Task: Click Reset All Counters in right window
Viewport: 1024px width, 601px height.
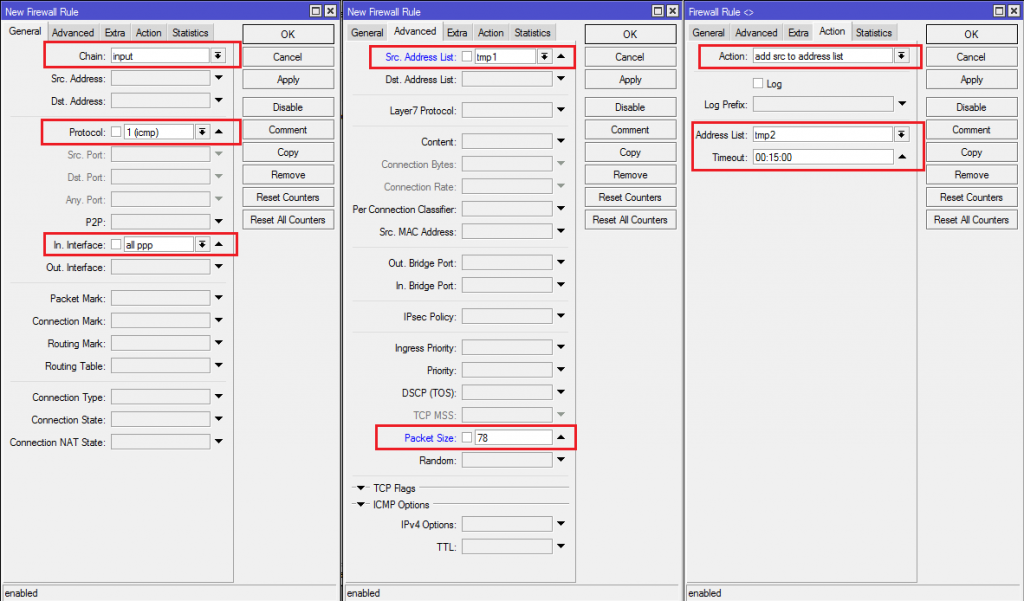Action: coord(971,220)
